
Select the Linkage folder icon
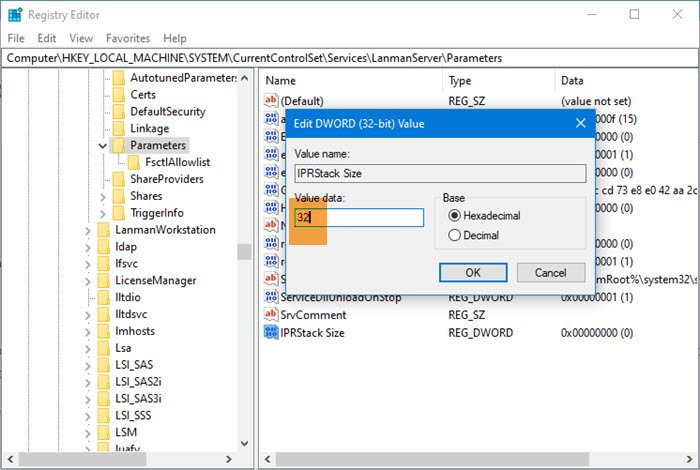coord(119,129)
